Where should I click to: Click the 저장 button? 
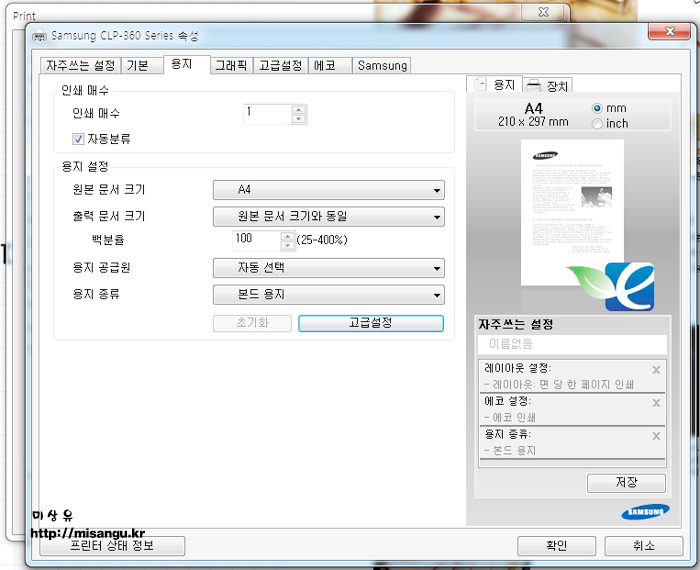626,483
